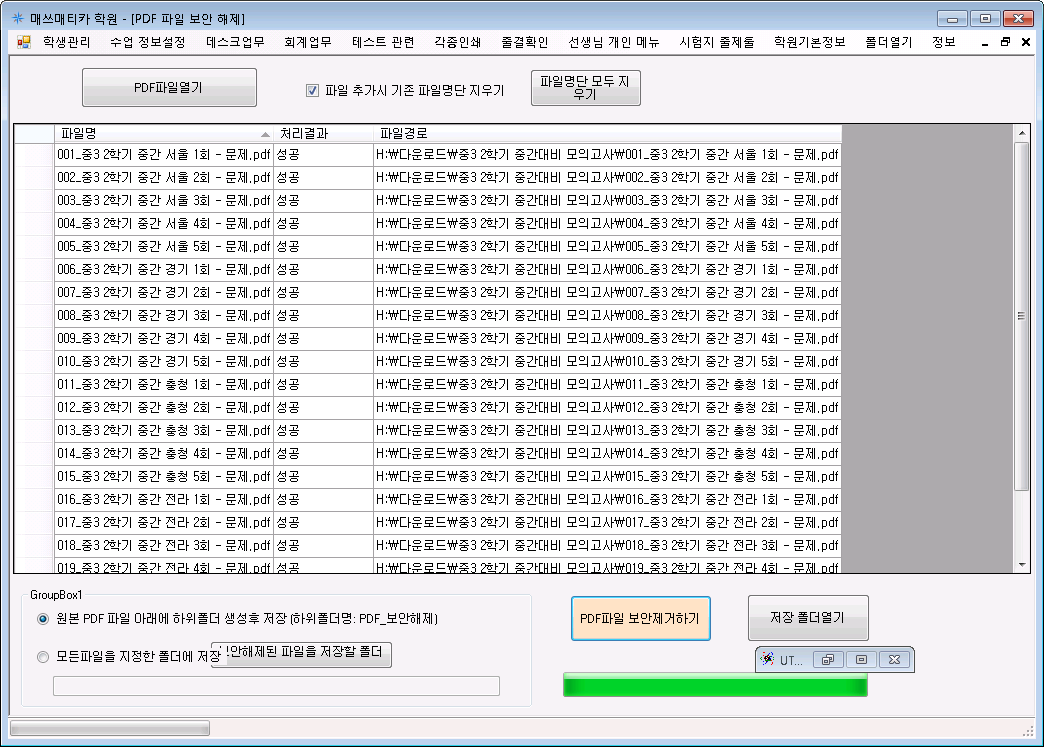This screenshot has height=747, width=1044.
Task: Click row header selector of 001 row
Action: click(35, 154)
